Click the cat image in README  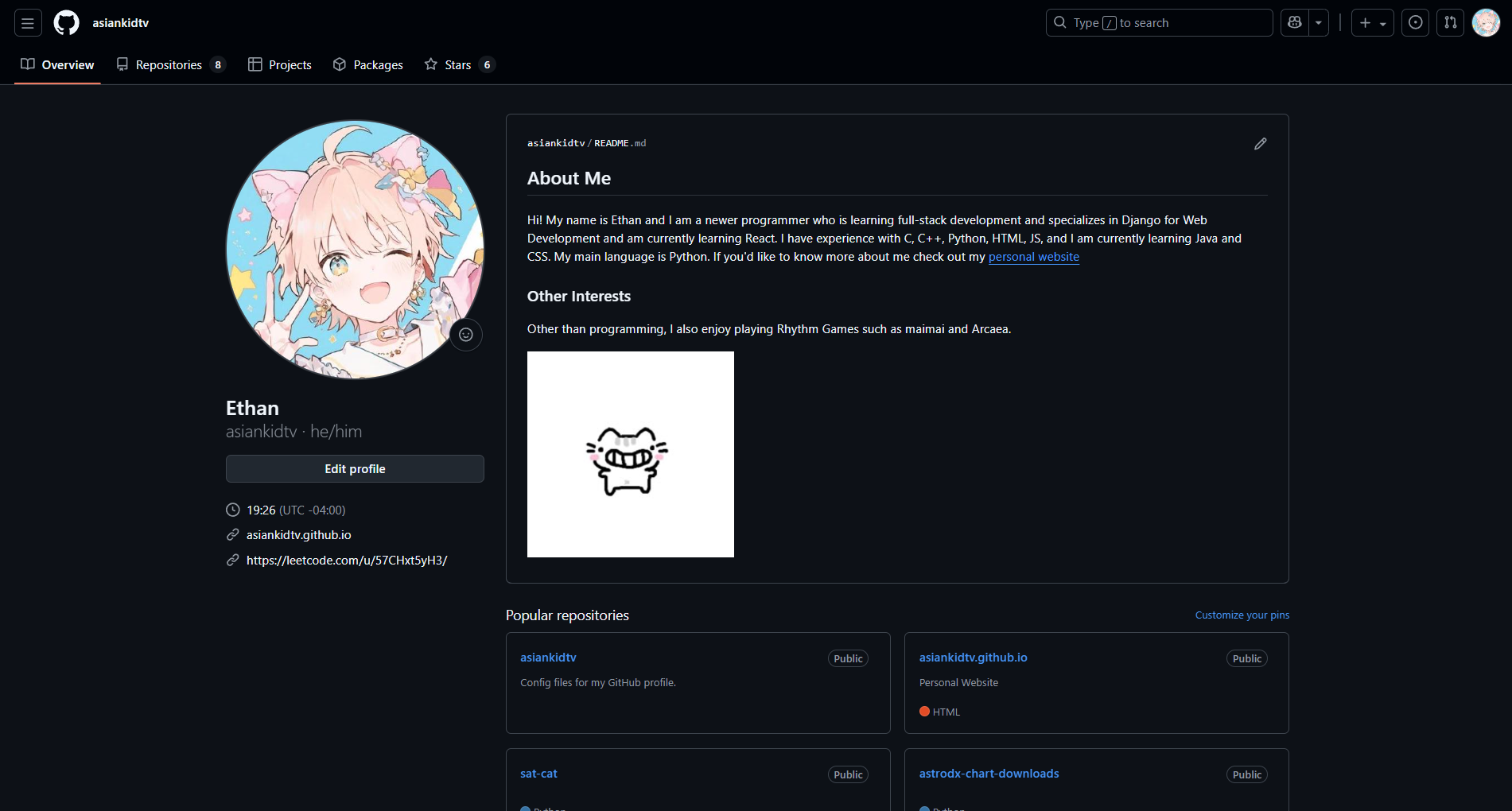click(630, 455)
